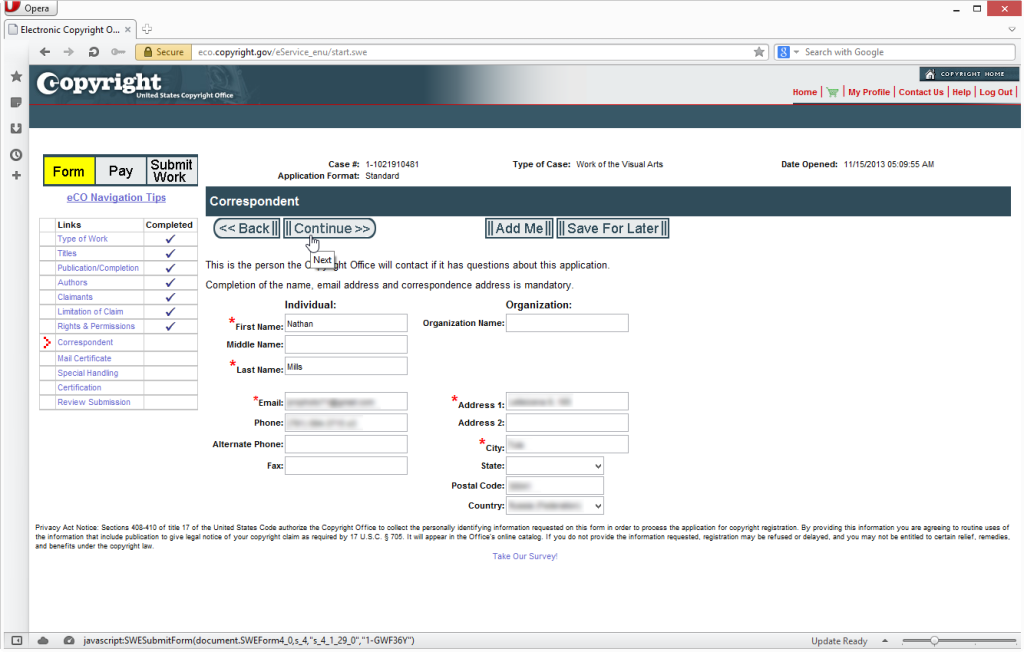Go to Rights & Permissions step
Image resolution: width=1024 pixels, height=652 pixels.
[96, 327]
